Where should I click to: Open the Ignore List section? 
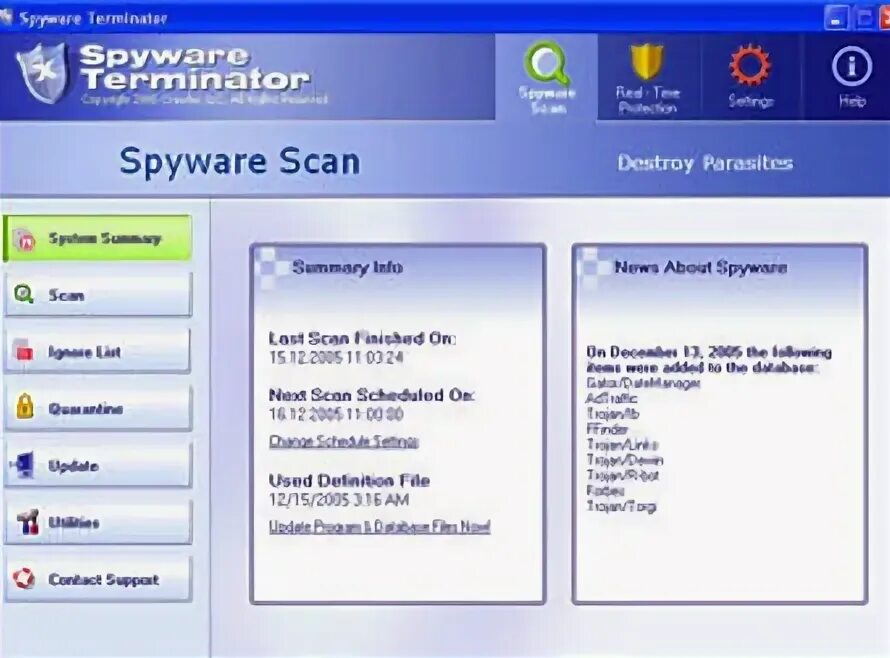tap(98, 351)
